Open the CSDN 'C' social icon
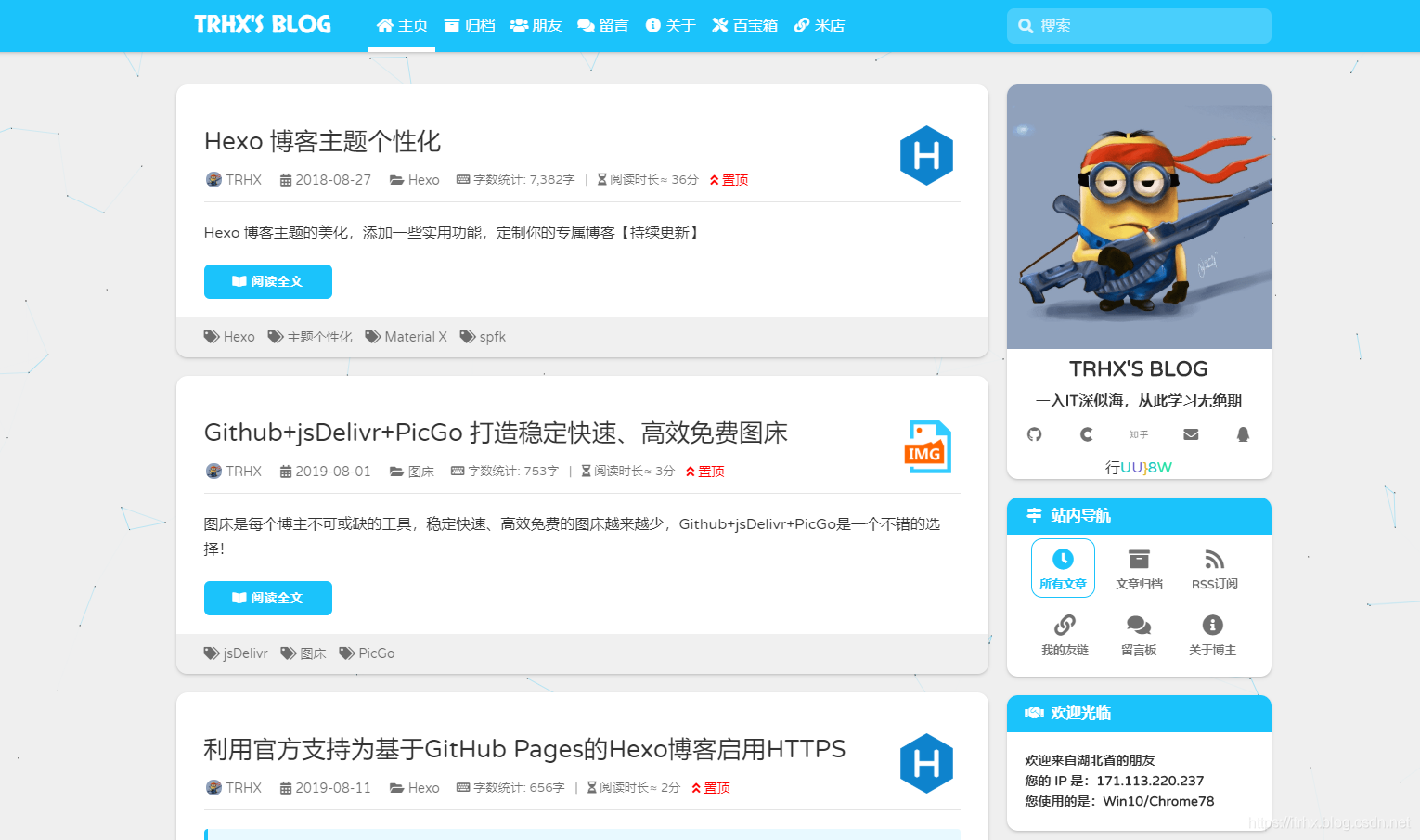This screenshot has height=840, width=1420. (1087, 434)
